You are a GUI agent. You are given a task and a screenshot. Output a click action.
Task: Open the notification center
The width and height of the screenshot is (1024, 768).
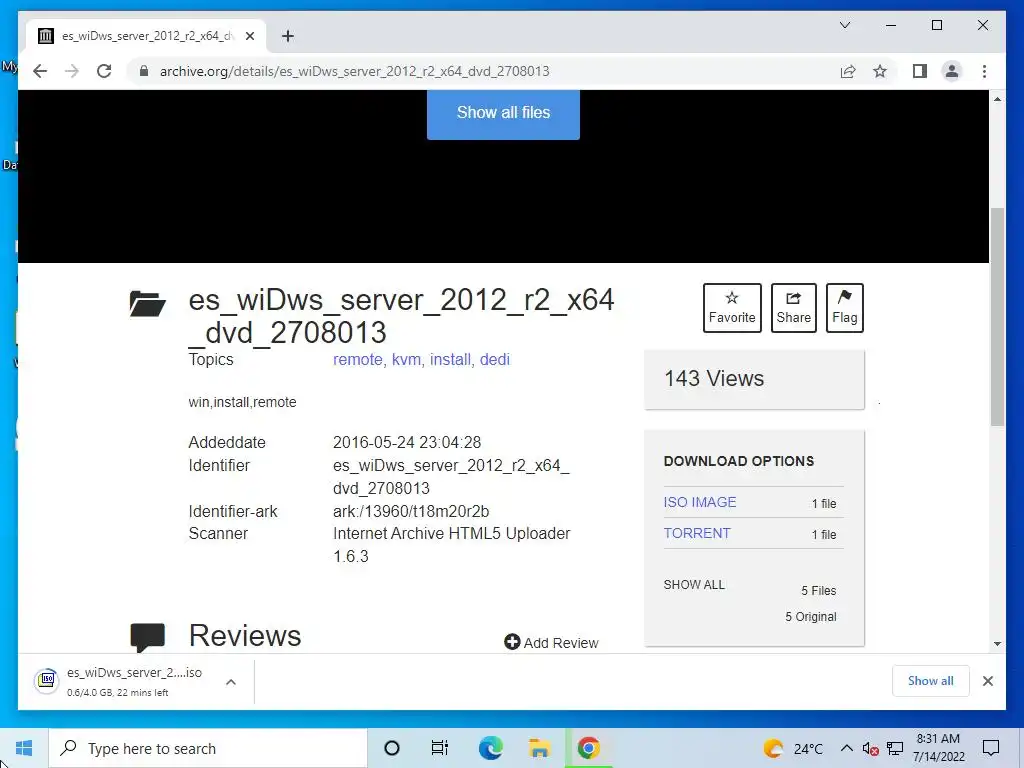click(991, 748)
